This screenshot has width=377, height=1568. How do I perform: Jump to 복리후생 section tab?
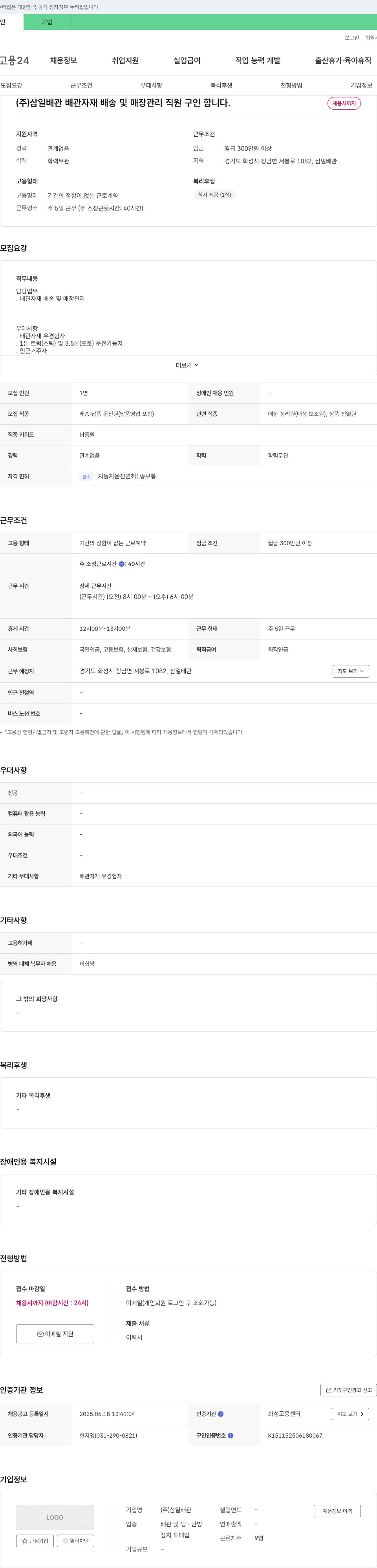coord(221,85)
